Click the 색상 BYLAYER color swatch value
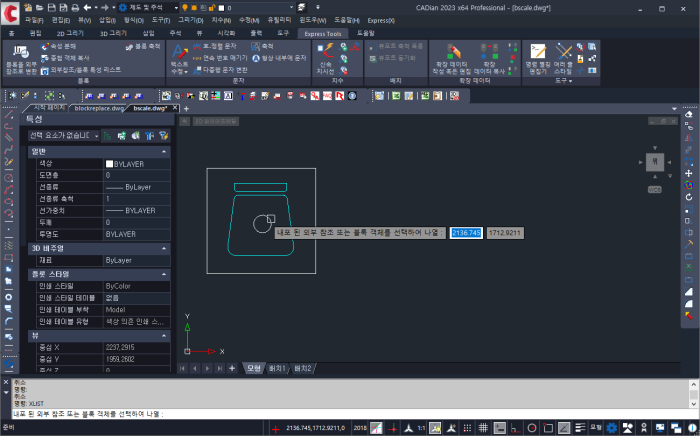 tap(137, 164)
